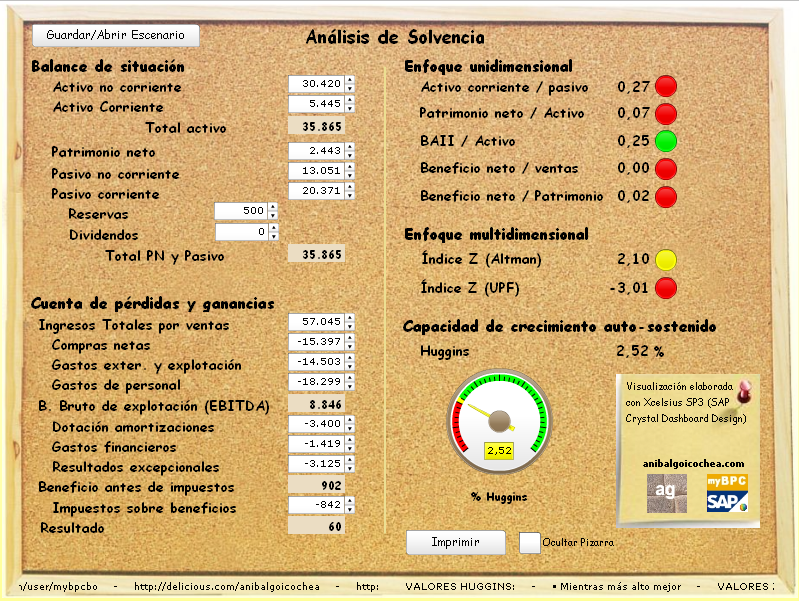Click the stepper arrows for Reservas value

coord(273,211)
